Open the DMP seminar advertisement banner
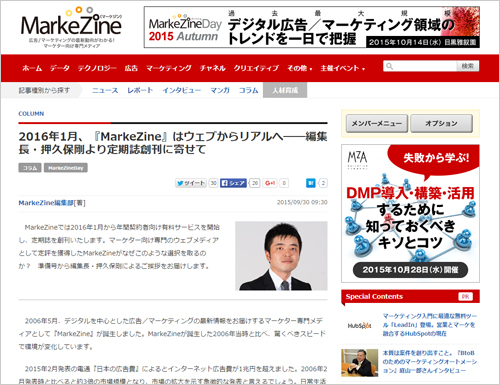500x385 pixels. (x=410, y=213)
